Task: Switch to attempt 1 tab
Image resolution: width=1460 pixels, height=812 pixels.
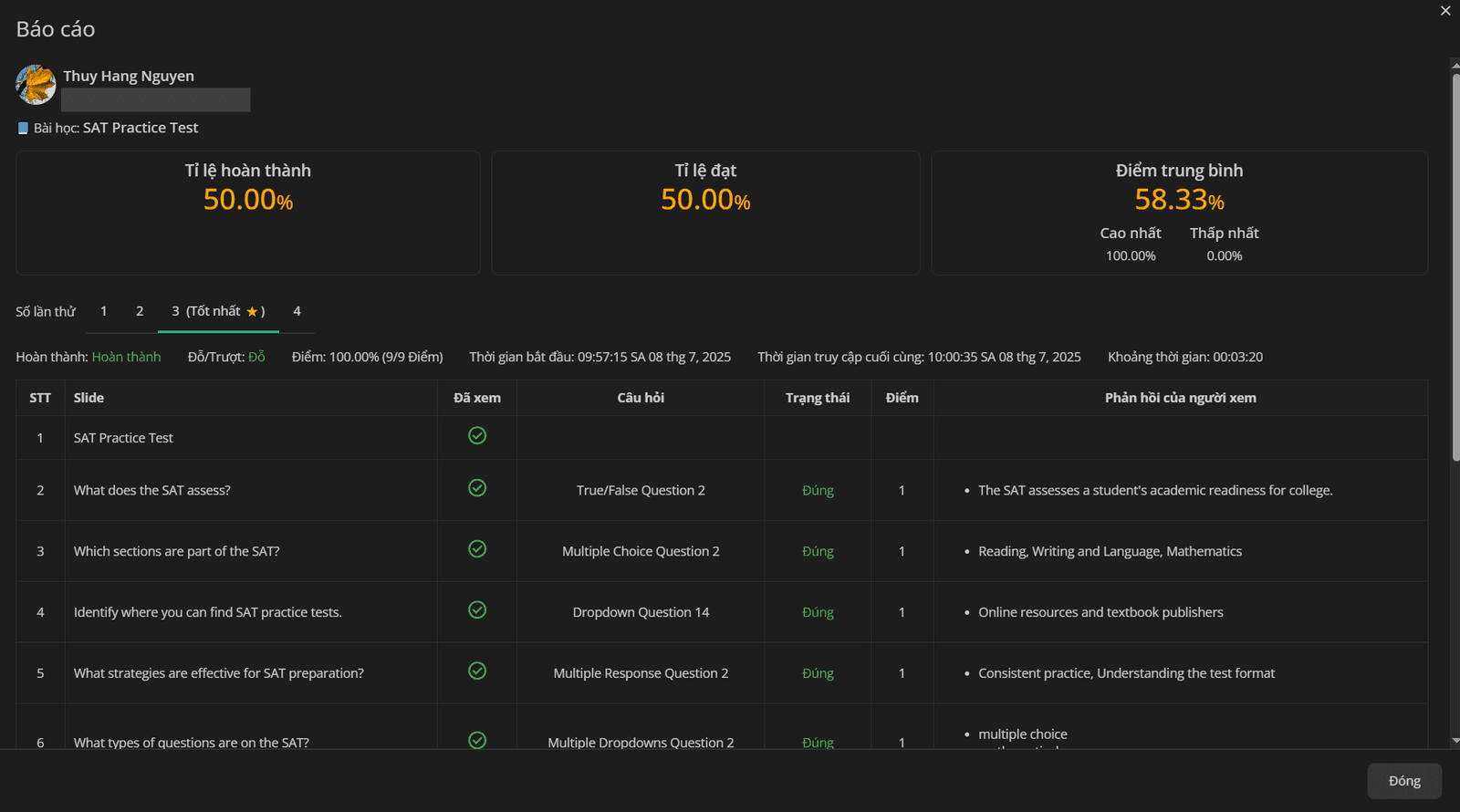Action: (104, 311)
